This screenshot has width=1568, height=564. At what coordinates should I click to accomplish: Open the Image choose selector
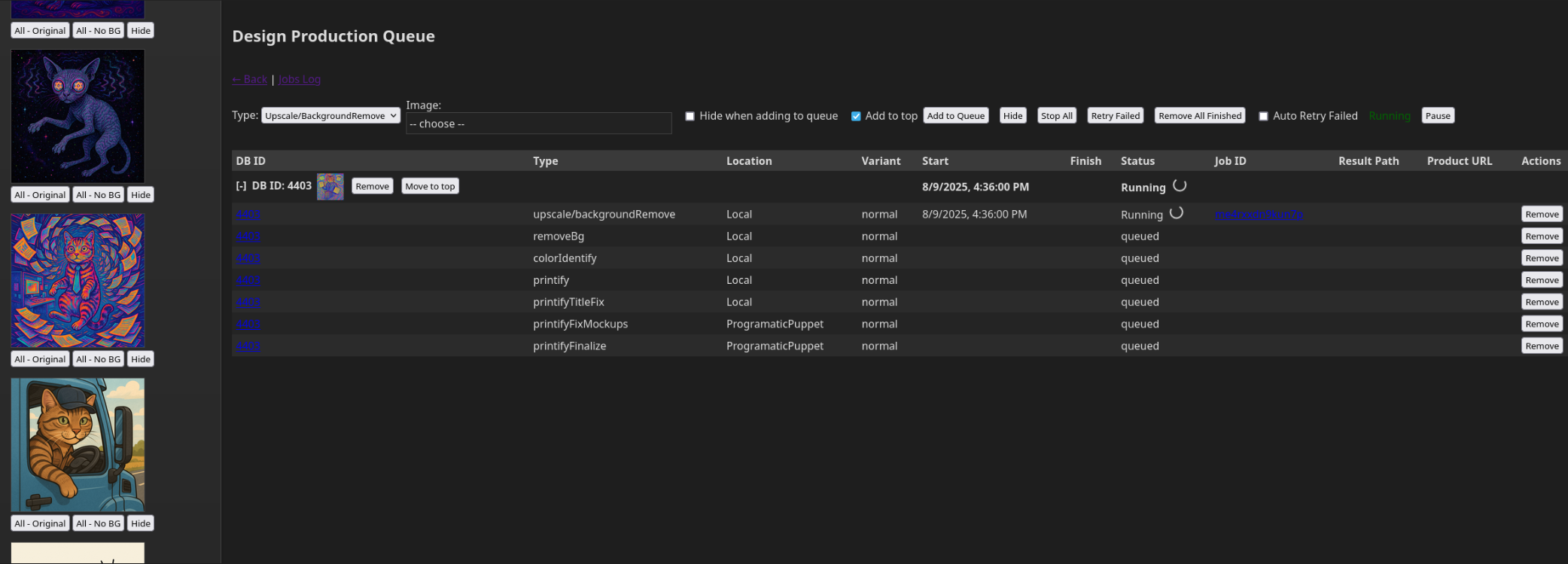pos(538,123)
